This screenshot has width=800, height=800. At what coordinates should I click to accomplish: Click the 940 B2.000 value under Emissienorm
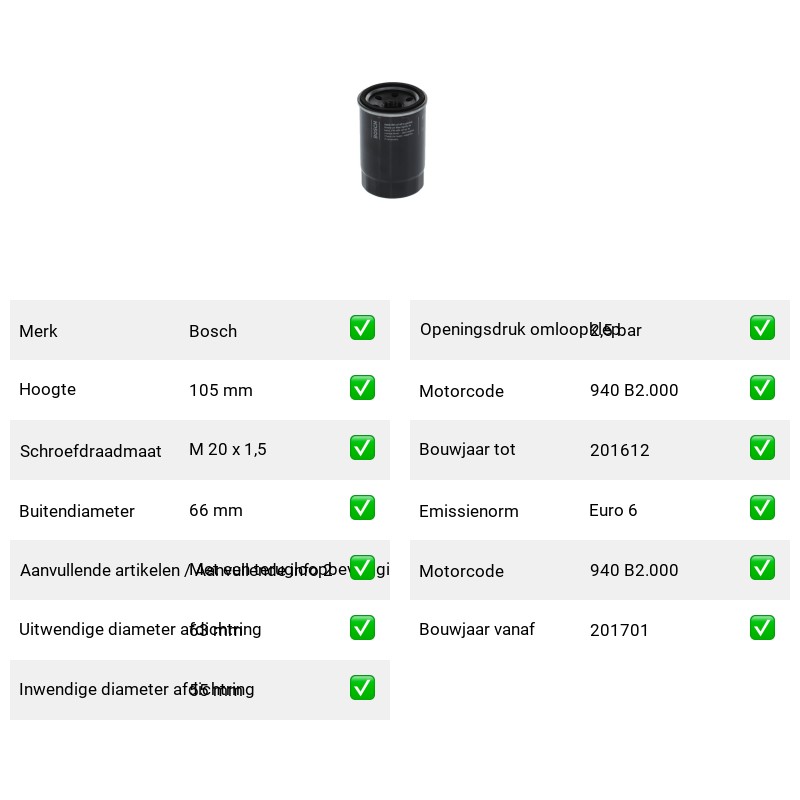click(634, 570)
